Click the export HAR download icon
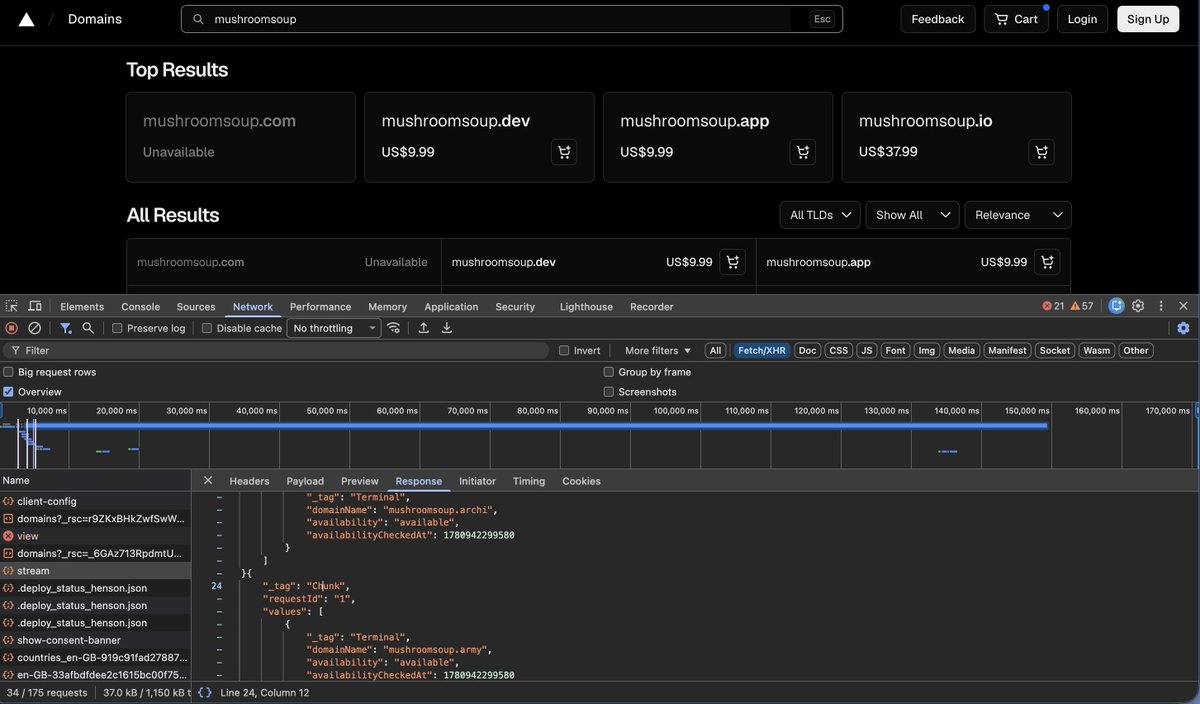Viewport: 1200px width, 704px height. click(x=447, y=328)
